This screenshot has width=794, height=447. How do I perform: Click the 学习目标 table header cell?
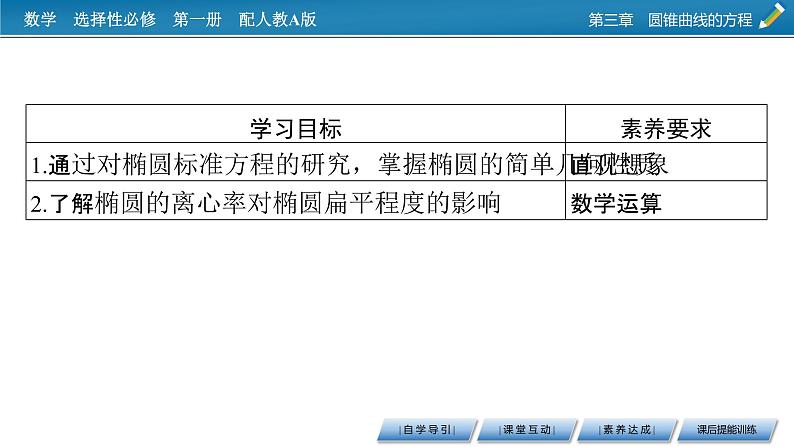point(295,128)
